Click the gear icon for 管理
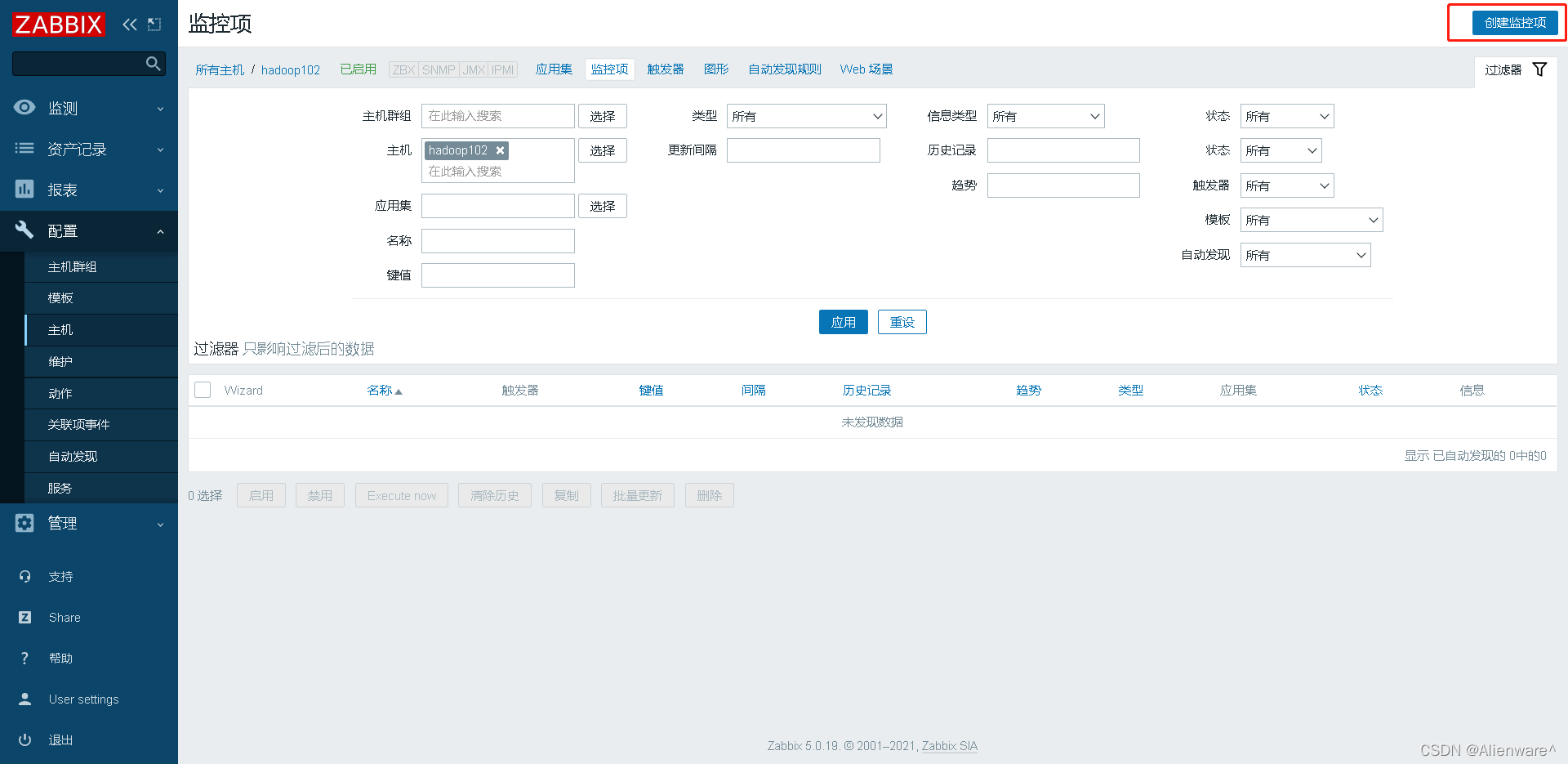 24,523
